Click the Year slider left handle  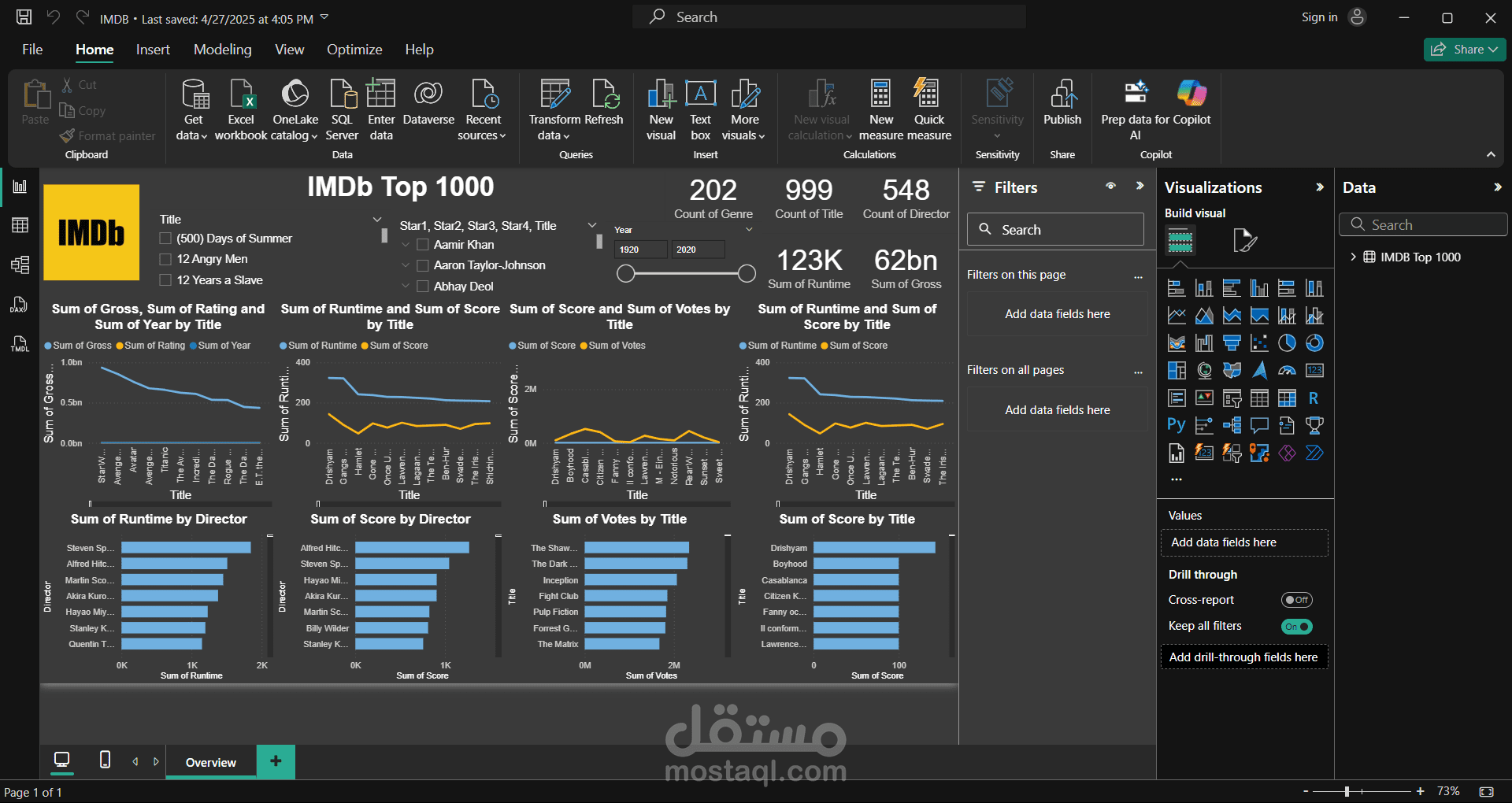(x=625, y=274)
